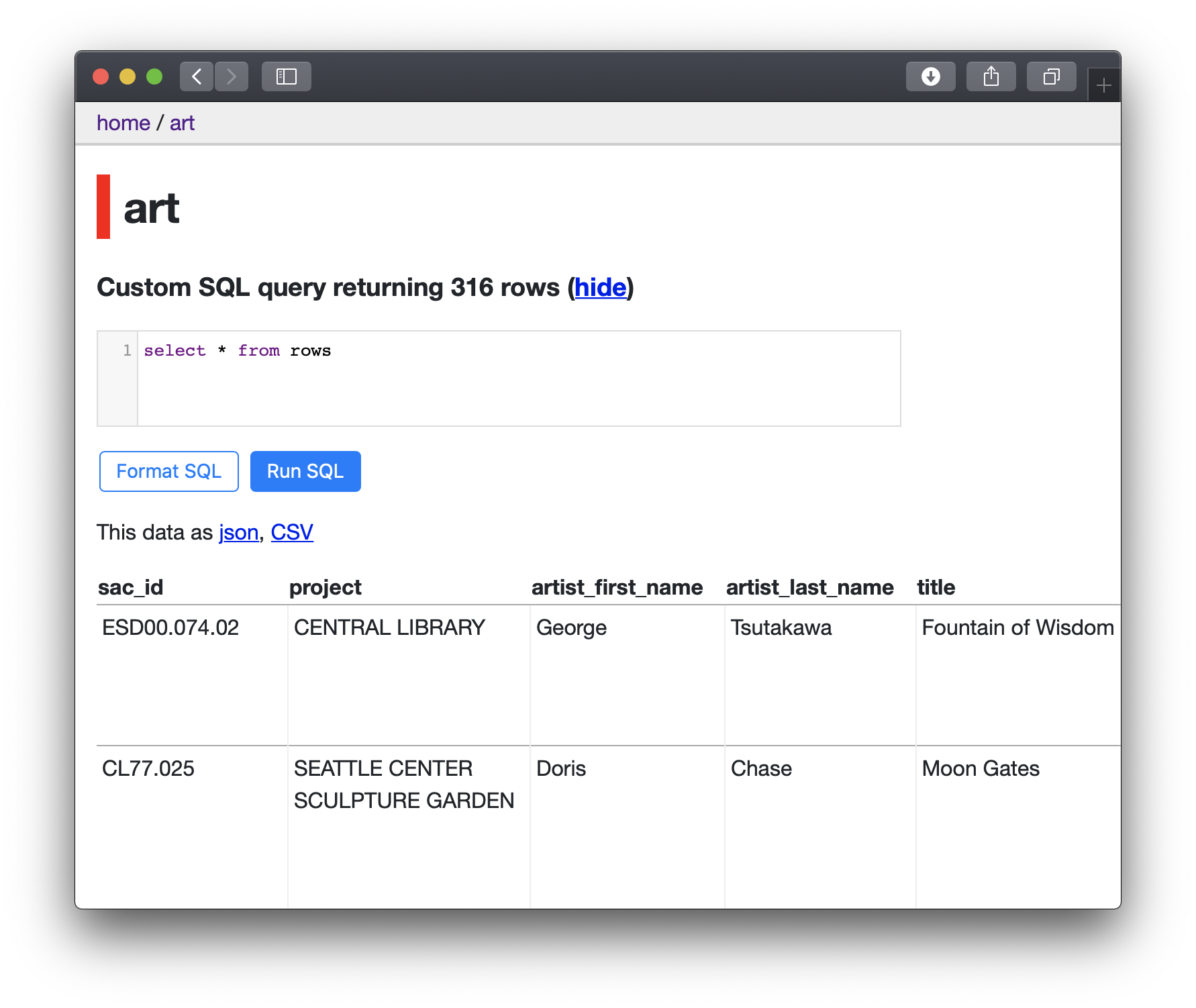Image resolution: width=1196 pixels, height=1008 pixels.
Task: Click the project column header
Action: (x=326, y=587)
